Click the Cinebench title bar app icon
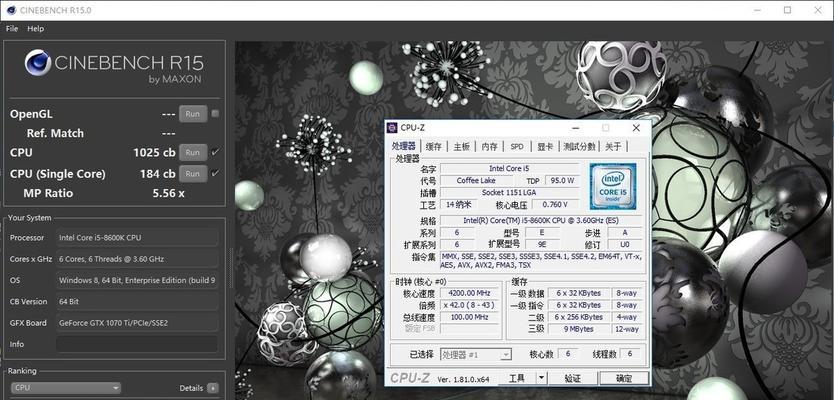The height and width of the screenshot is (400, 834). (x=10, y=10)
